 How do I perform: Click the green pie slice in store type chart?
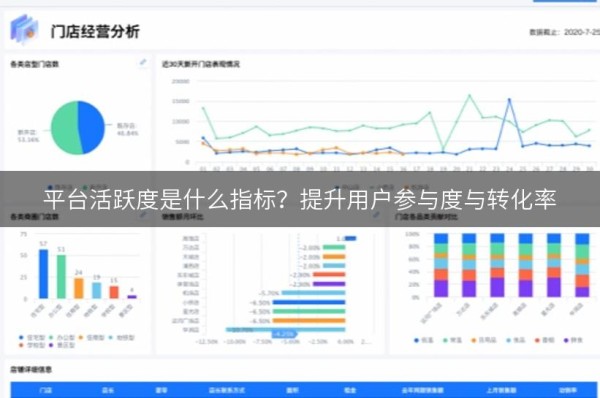[x=66, y=128]
